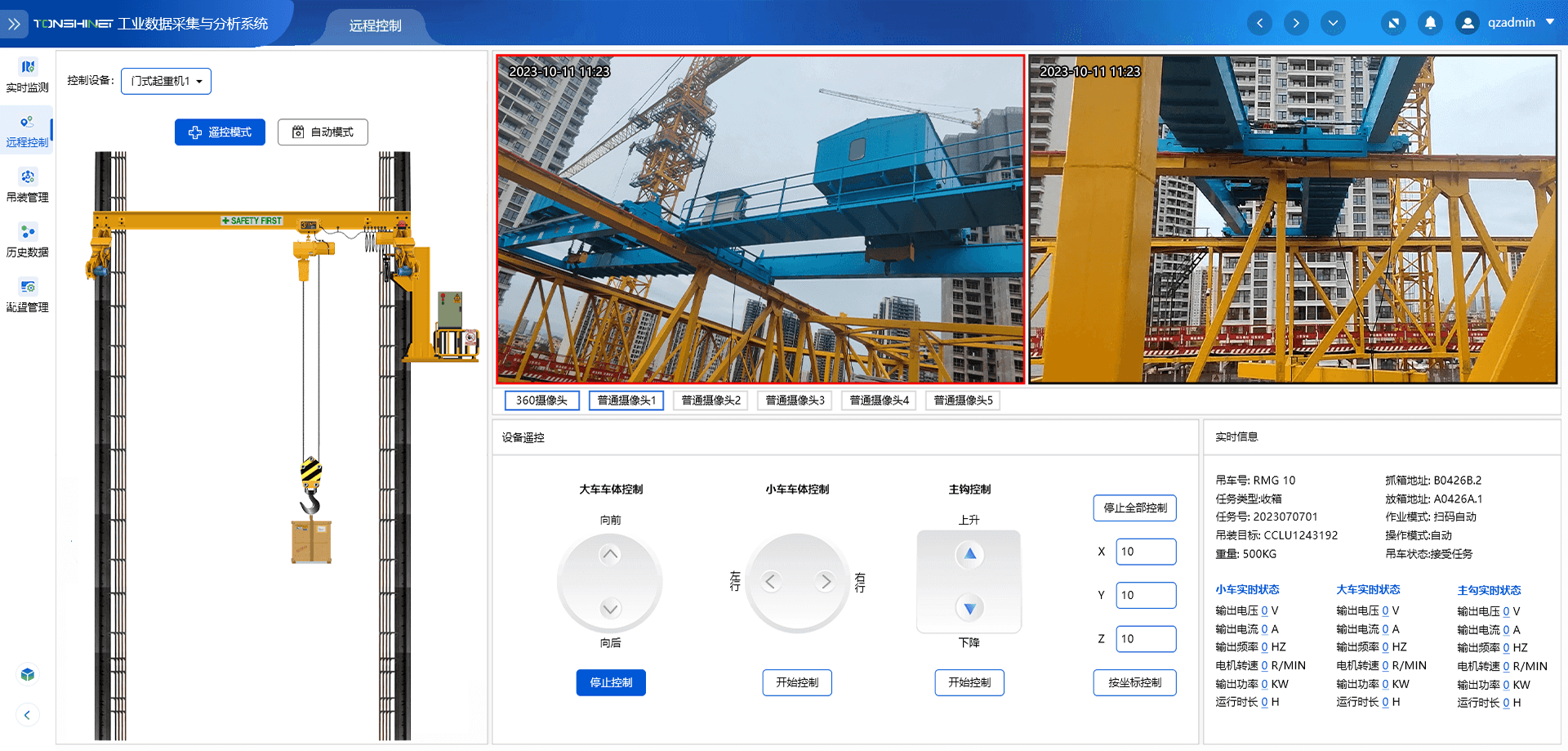Screen dimensions: 1568x751
Task: Click the notification bell icon
Action: click(1430, 23)
